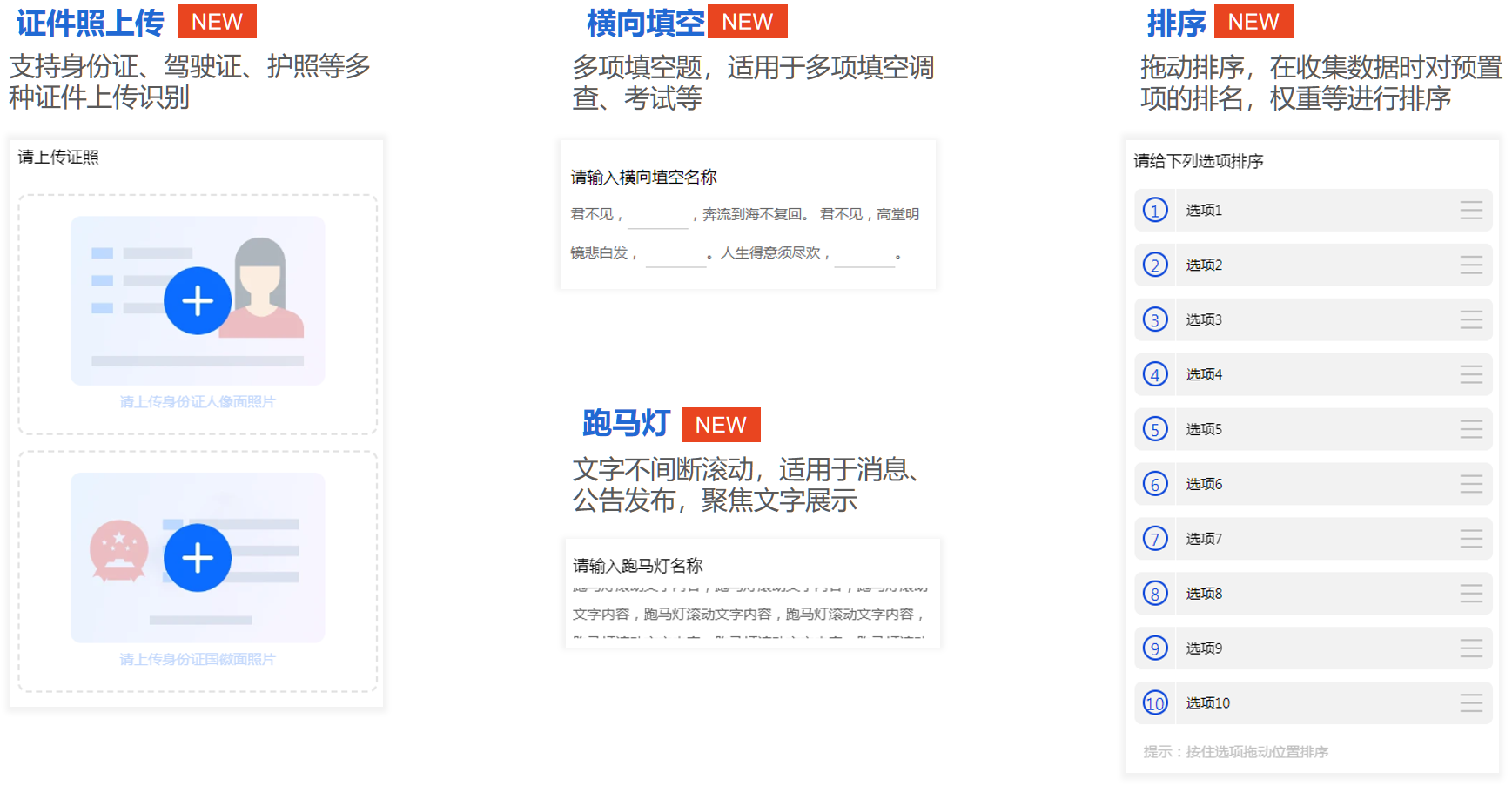Click the drag handle beside 选项1
Screen dimensions: 1512x786
coord(1470,210)
